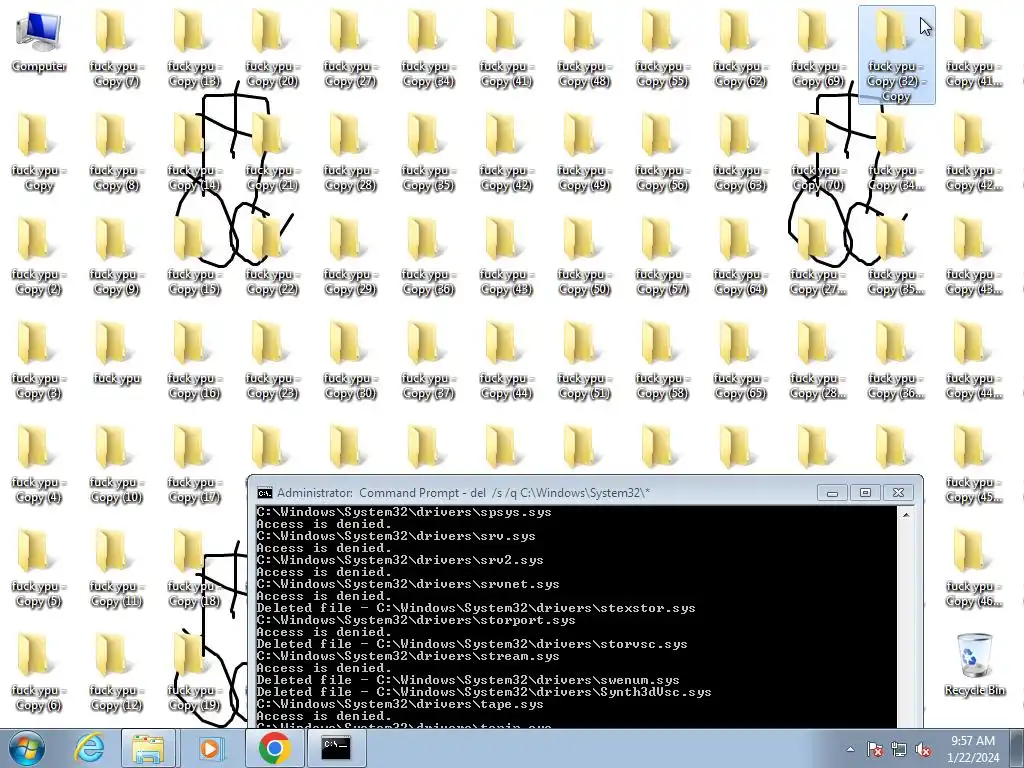The width and height of the screenshot is (1024, 768).
Task: Click the network tray icon
Action: pos(899,749)
